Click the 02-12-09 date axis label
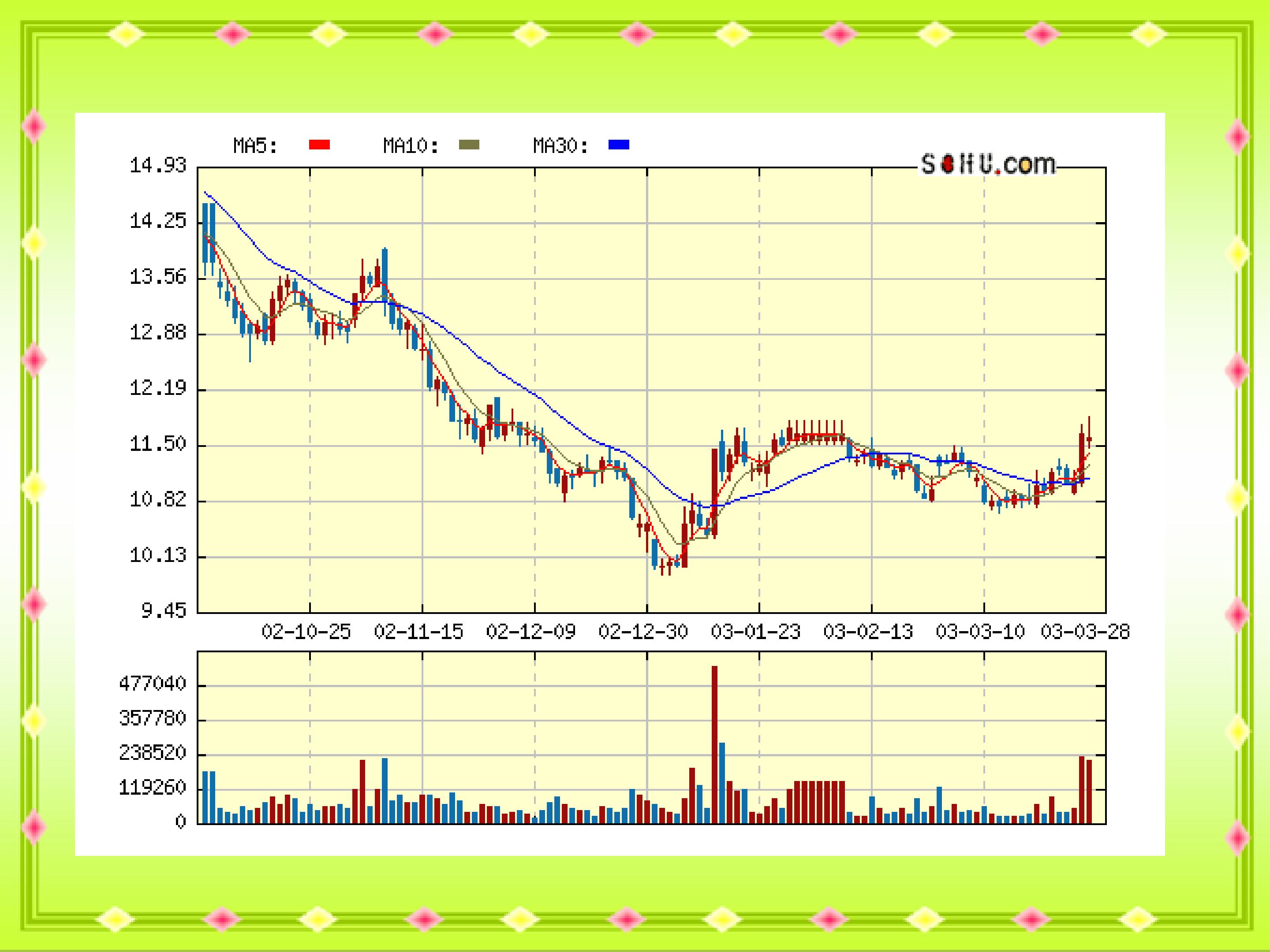The height and width of the screenshot is (952, 1270). tap(530, 632)
